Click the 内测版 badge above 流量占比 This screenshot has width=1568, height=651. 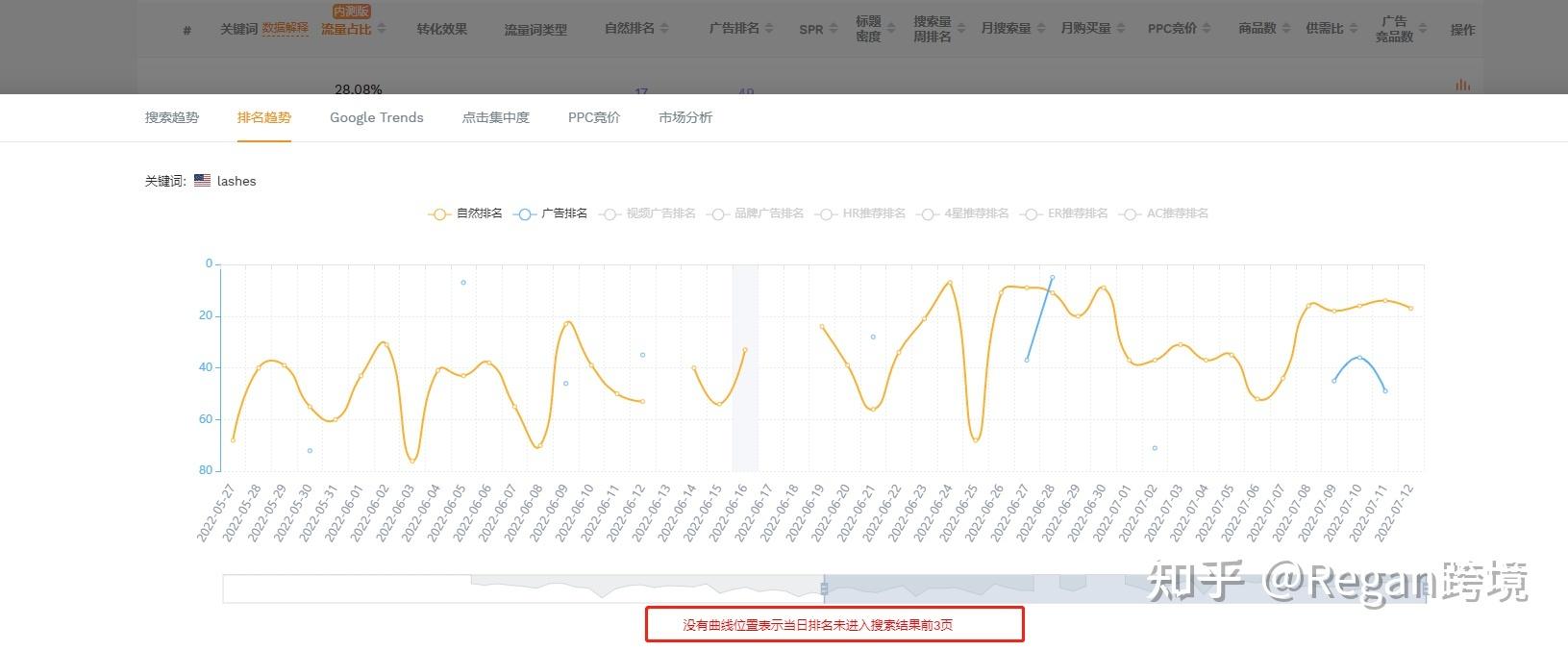point(351,12)
